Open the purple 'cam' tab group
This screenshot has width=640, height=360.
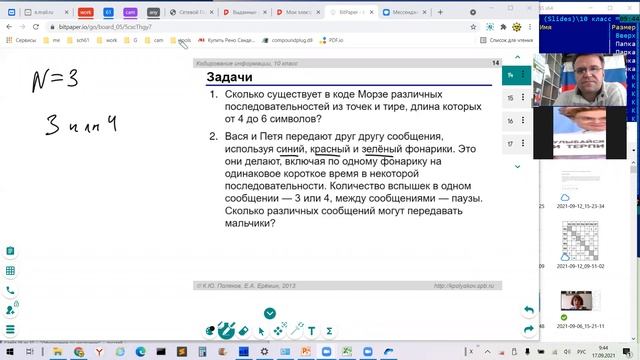tap(131, 12)
